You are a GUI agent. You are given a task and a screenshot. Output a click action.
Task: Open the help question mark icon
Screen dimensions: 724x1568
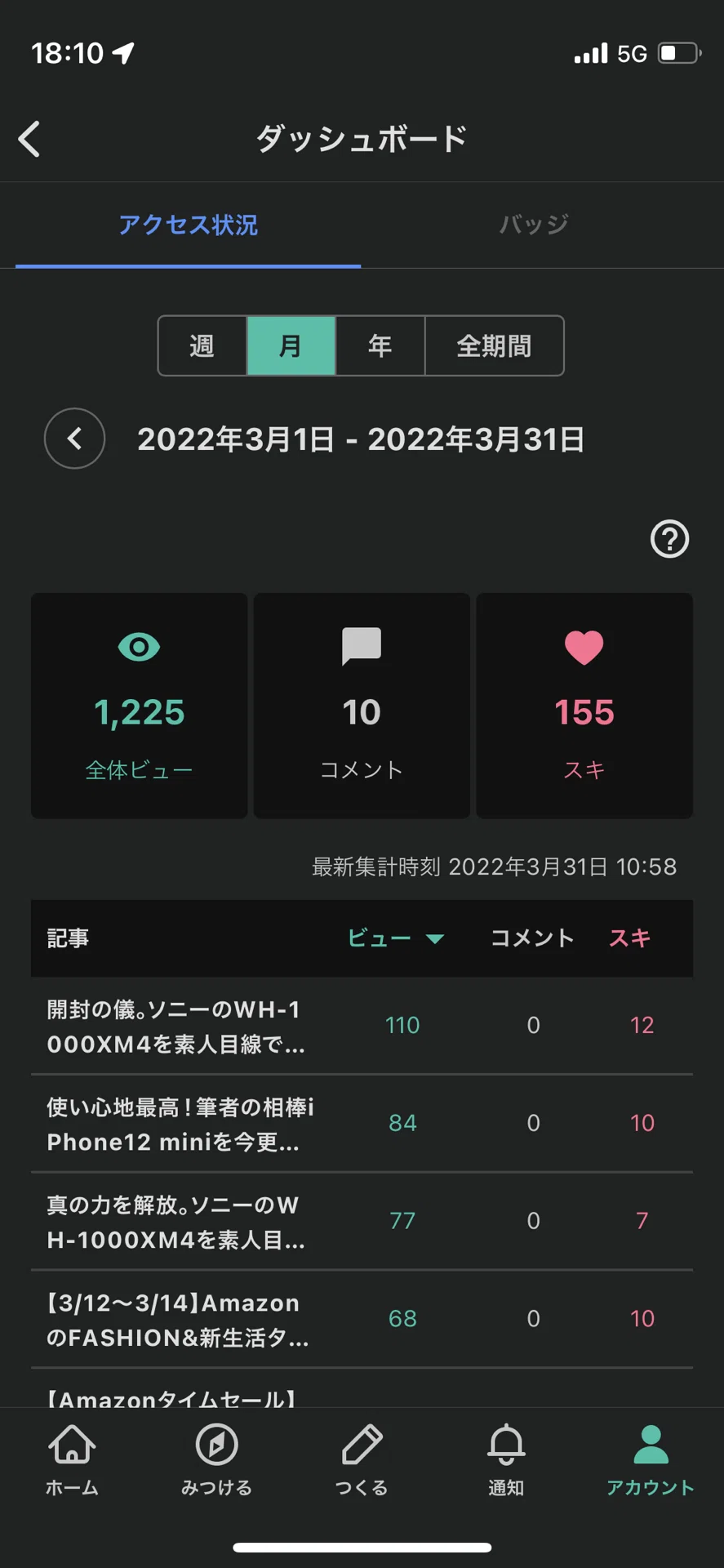tap(669, 539)
